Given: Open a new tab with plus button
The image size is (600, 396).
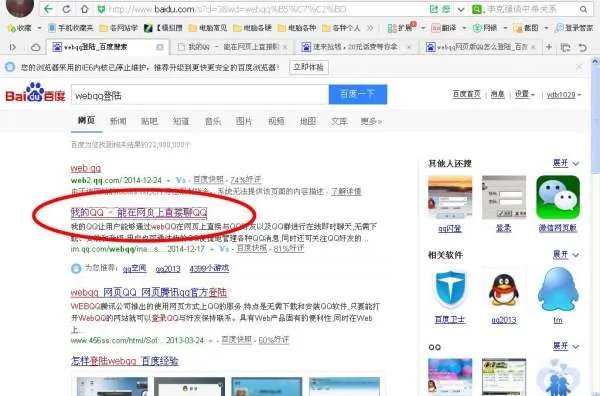Looking at the screenshot, I should click(x=549, y=47).
